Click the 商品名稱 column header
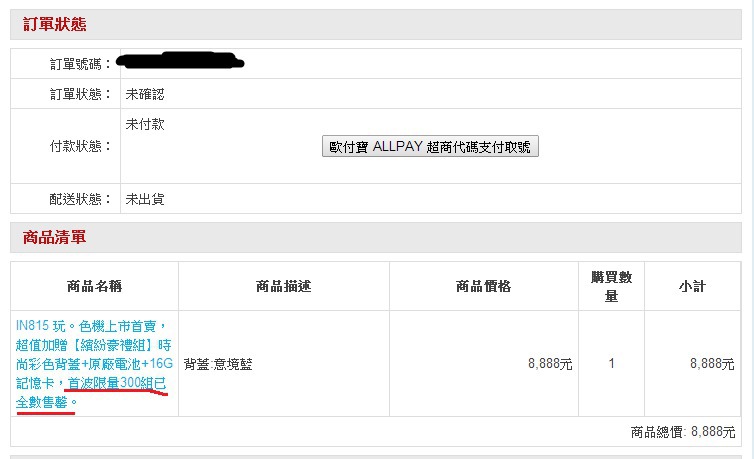Screen dimensions: 754x459 tap(94, 286)
